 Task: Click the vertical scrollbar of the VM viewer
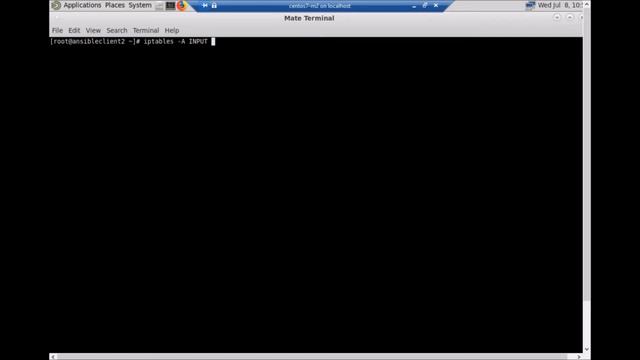coord(587,155)
